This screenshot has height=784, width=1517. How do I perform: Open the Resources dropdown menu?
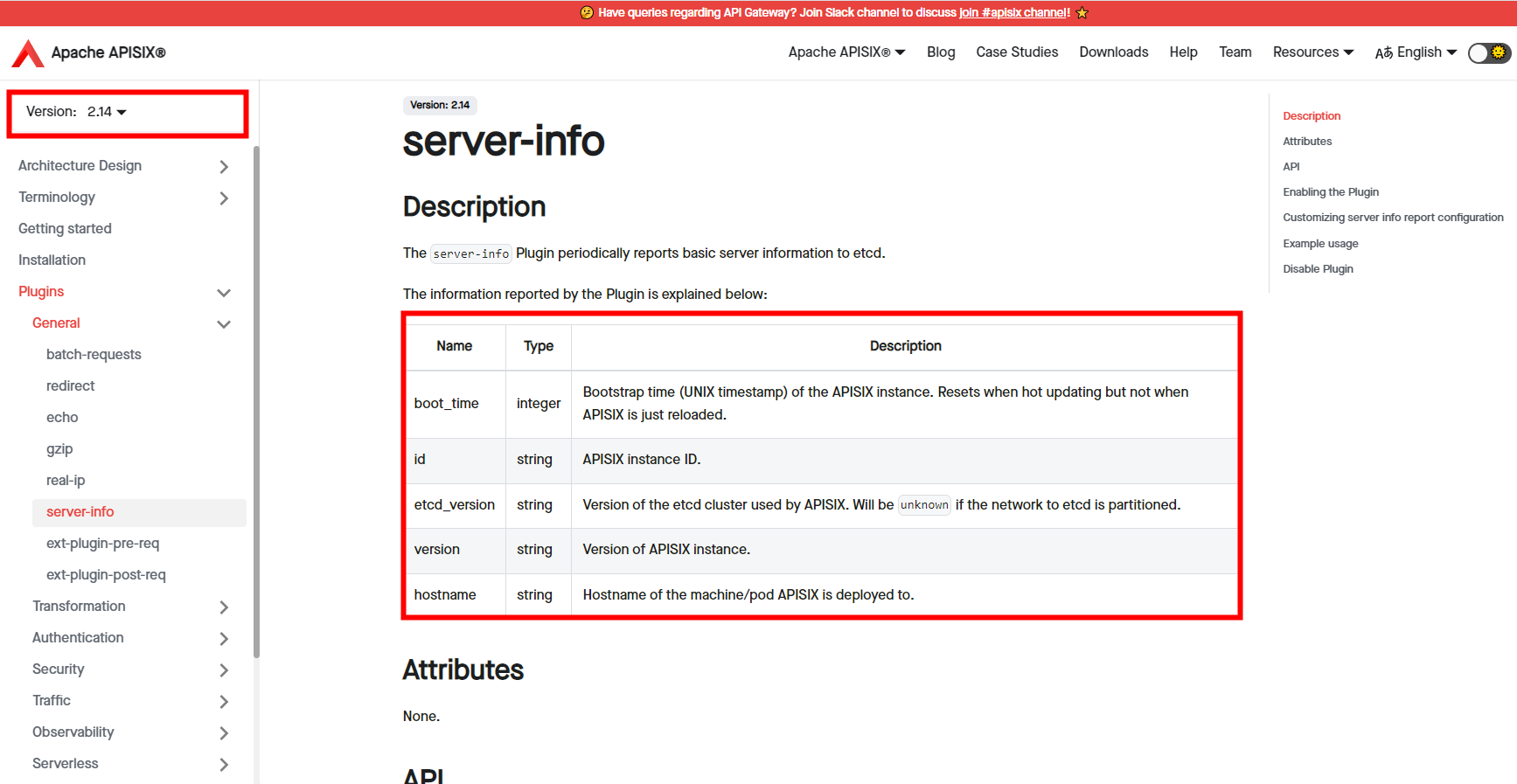[1312, 52]
